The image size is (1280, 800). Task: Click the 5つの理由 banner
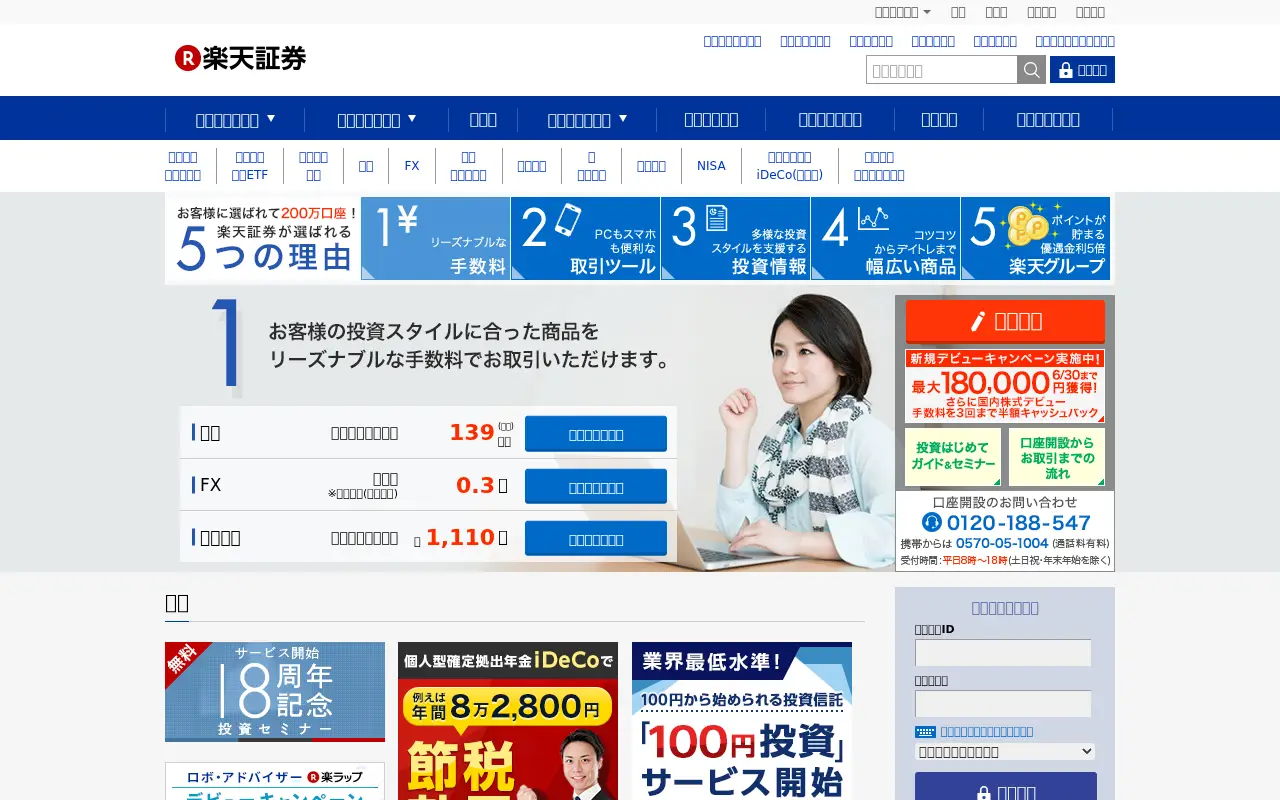point(264,238)
